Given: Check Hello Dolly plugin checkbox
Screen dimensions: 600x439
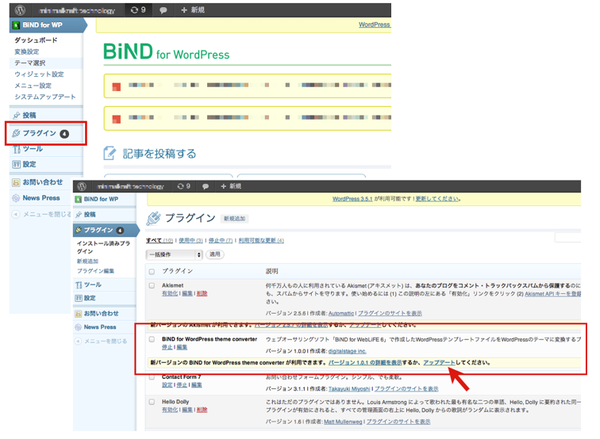Looking at the screenshot, I should click(x=152, y=402).
